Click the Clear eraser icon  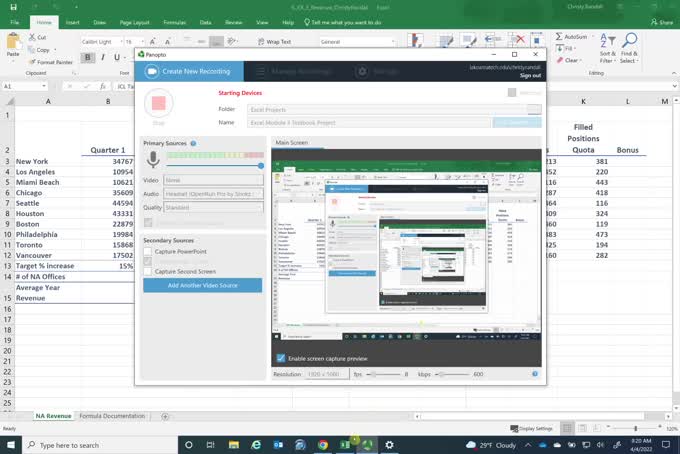pyautogui.click(x=560, y=60)
